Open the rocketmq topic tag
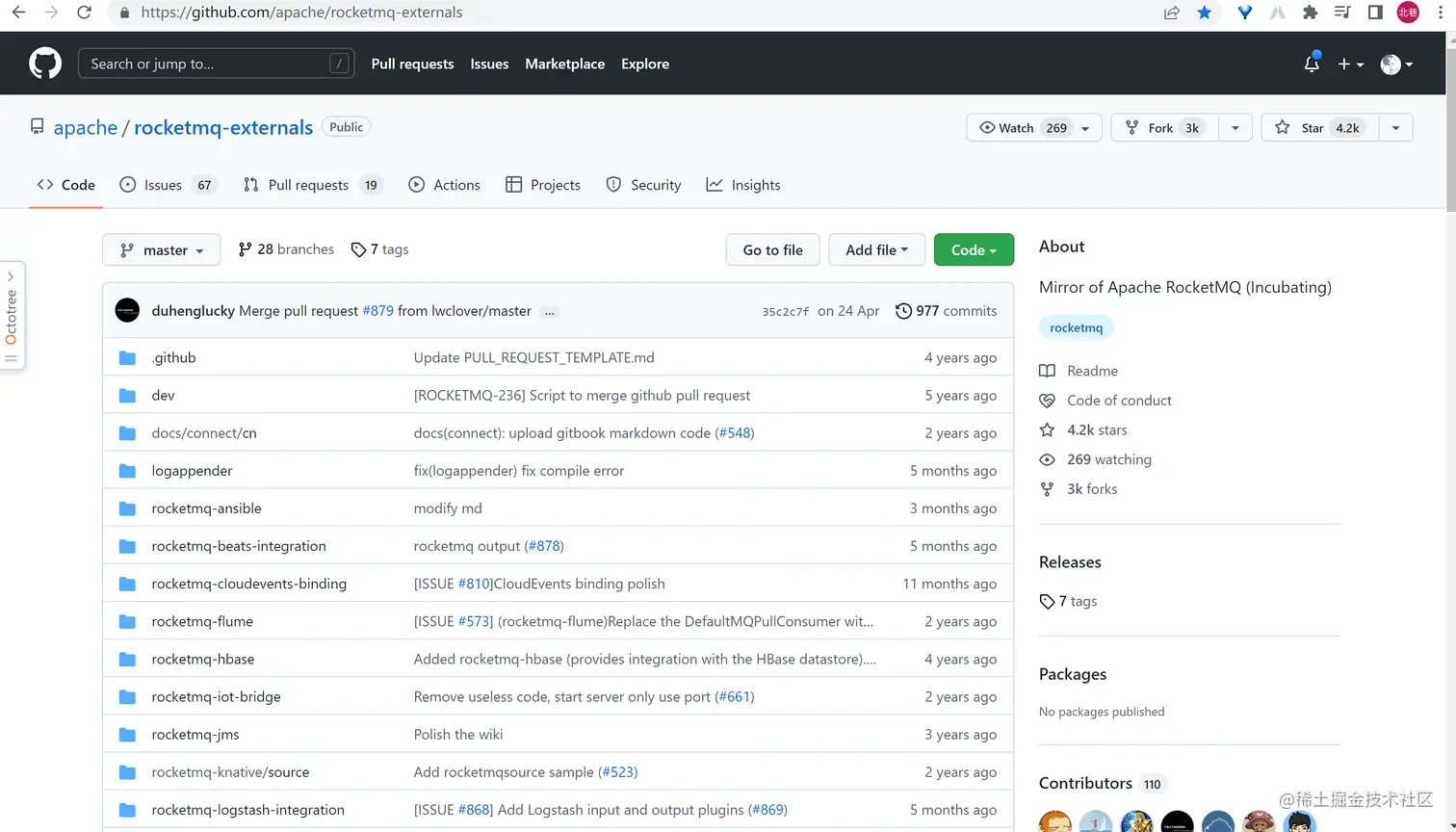 click(x=1077, y=327)
